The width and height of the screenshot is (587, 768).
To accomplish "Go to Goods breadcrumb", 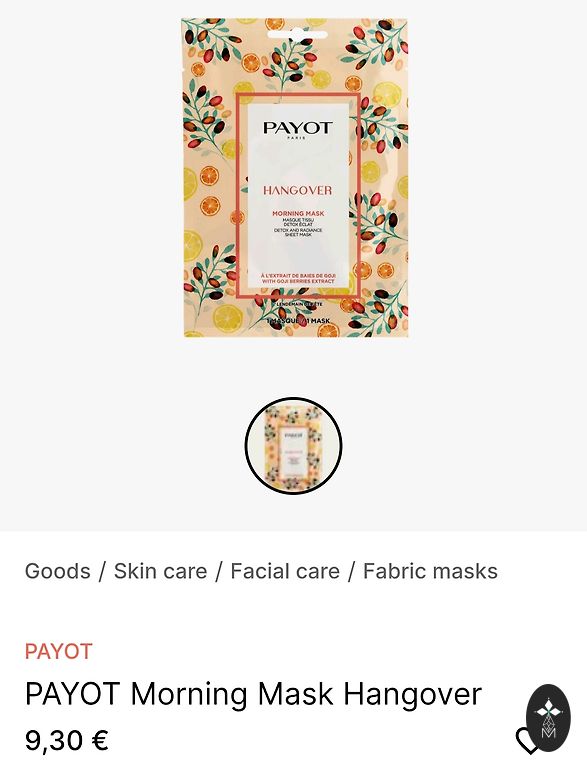I will pyautogui.click(x=57, y=571).
